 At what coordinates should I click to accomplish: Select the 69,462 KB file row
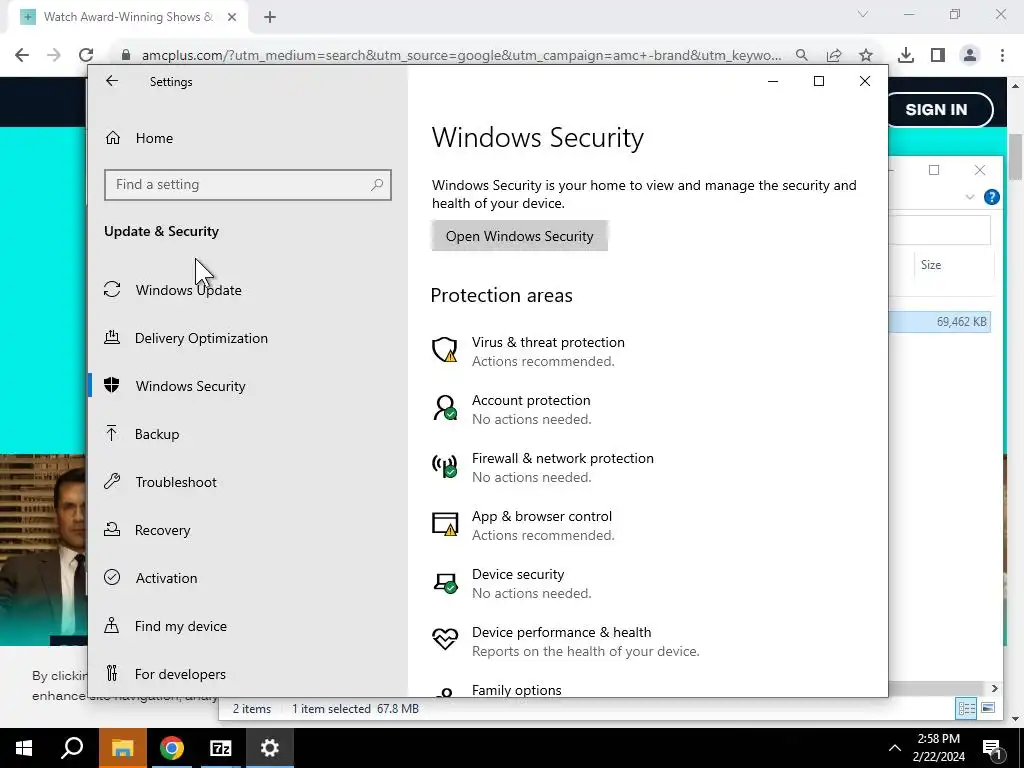[x=940, y=322]
